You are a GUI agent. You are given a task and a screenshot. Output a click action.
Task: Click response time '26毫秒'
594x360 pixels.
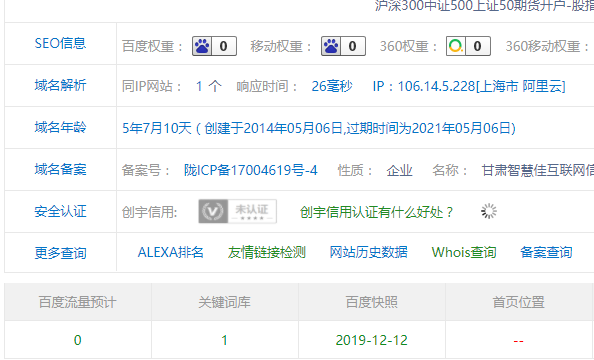click(332, 86)
